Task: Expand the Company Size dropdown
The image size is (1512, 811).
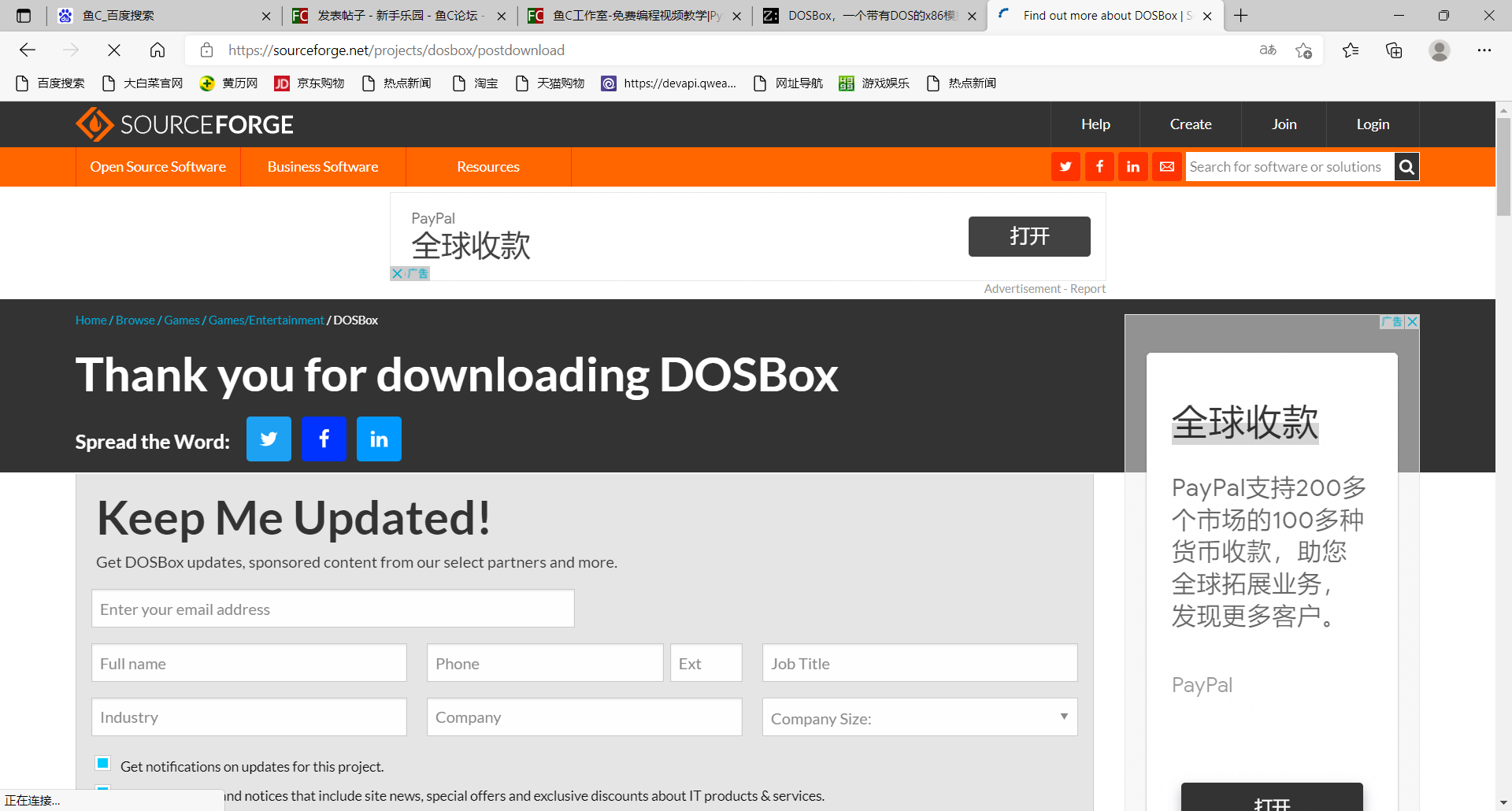Action: [920, 717]
